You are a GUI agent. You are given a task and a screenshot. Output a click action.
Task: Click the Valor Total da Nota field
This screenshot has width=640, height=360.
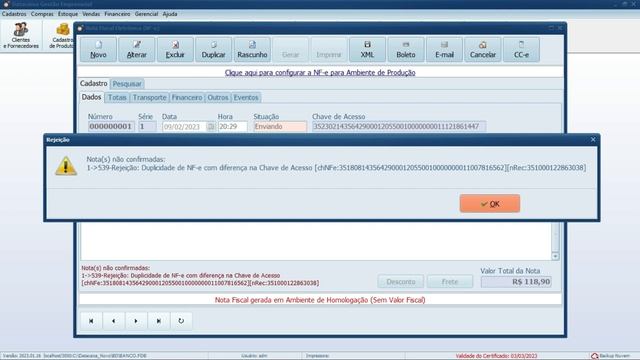pos(516,282)
